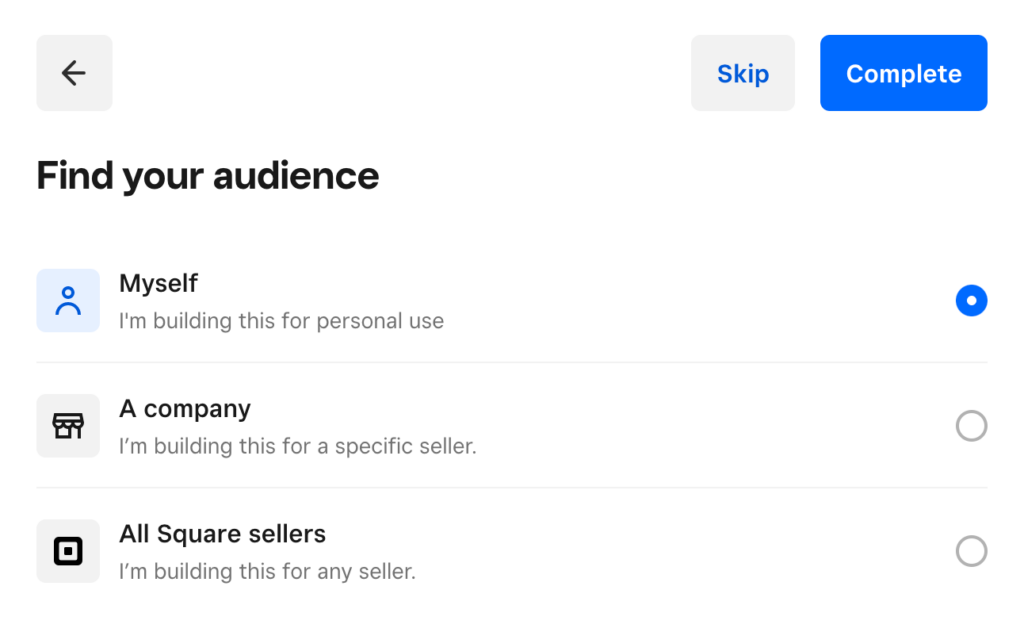Click the A company option title
This screenshot has width=1024, height=628.
pos(185,409)
